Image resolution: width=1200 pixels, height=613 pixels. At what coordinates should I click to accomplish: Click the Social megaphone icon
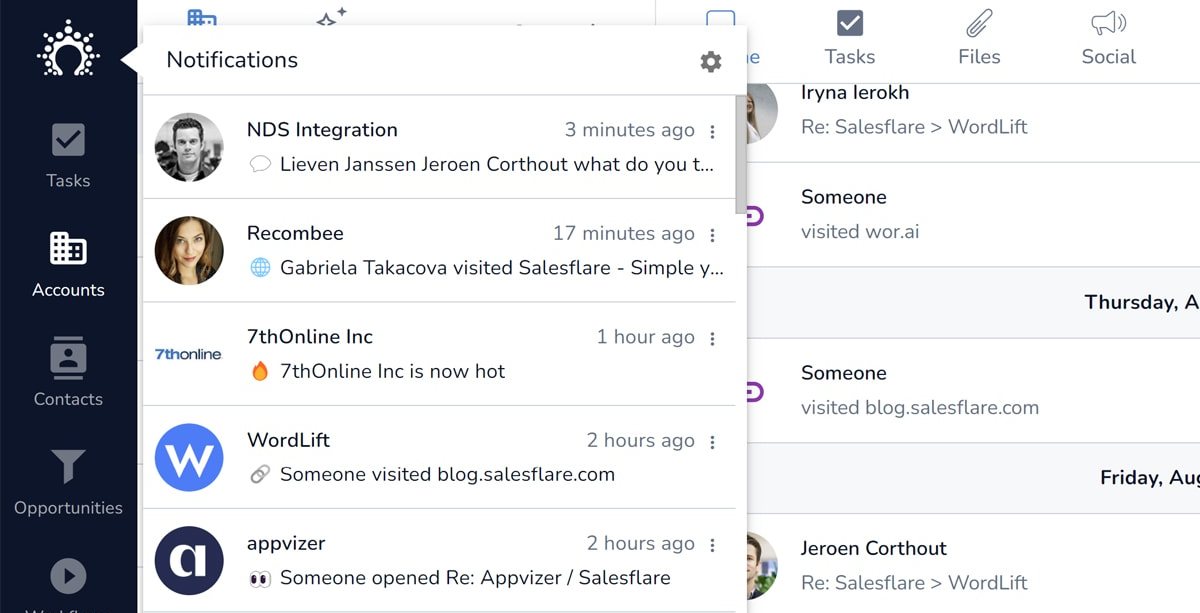(1109, 23)
